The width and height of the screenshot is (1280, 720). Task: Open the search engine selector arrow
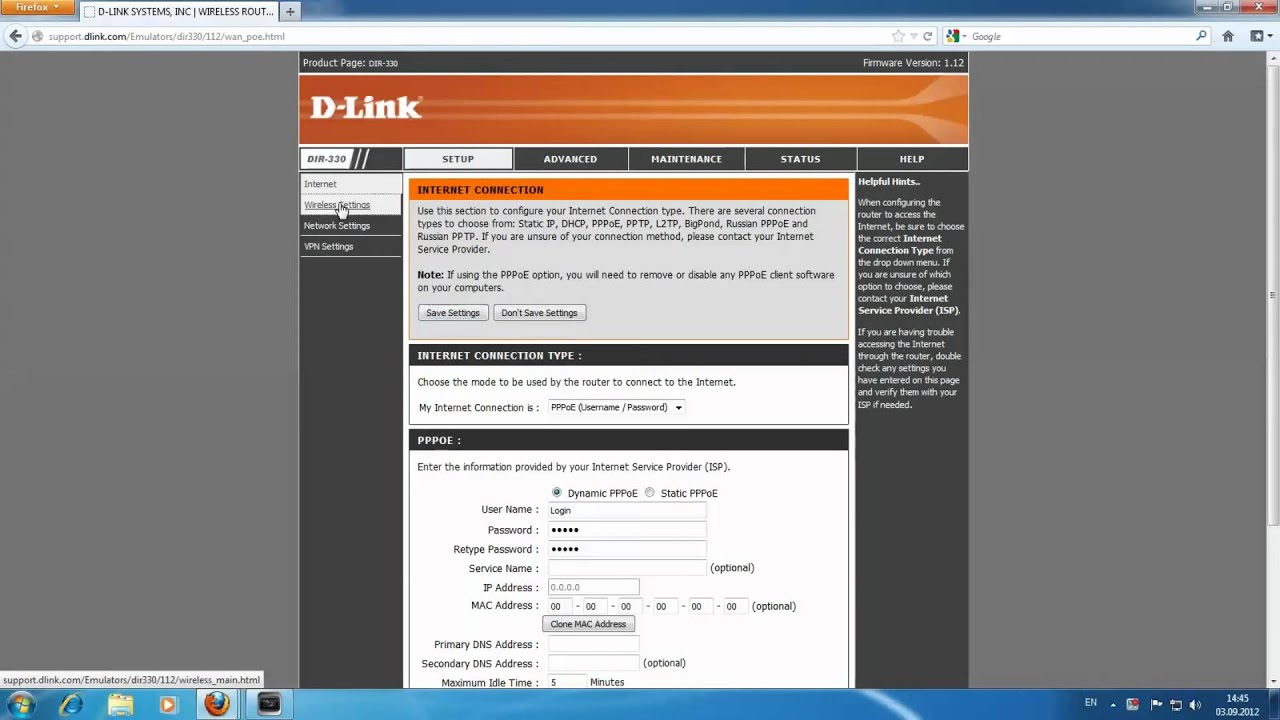coord(964,36)
